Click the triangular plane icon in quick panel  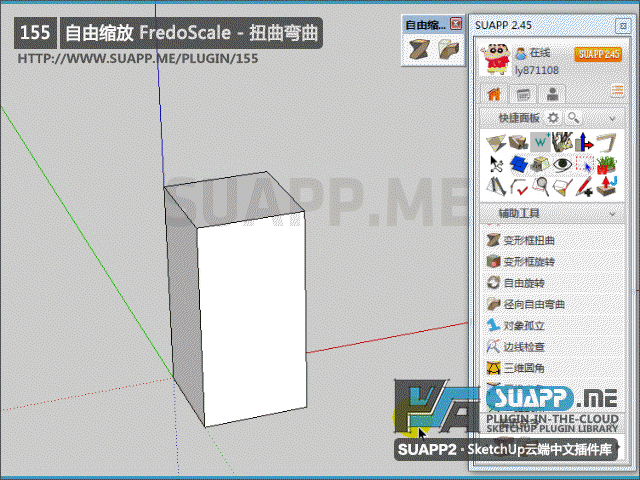(x=496, y=143)
